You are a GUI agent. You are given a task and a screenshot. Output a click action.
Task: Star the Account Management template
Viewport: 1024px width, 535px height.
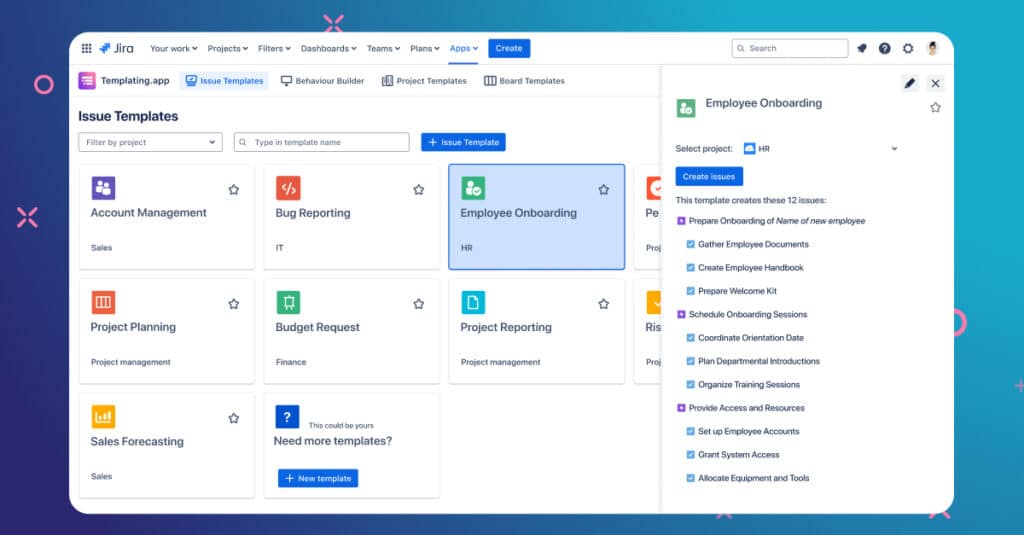[x=234, y=189]
